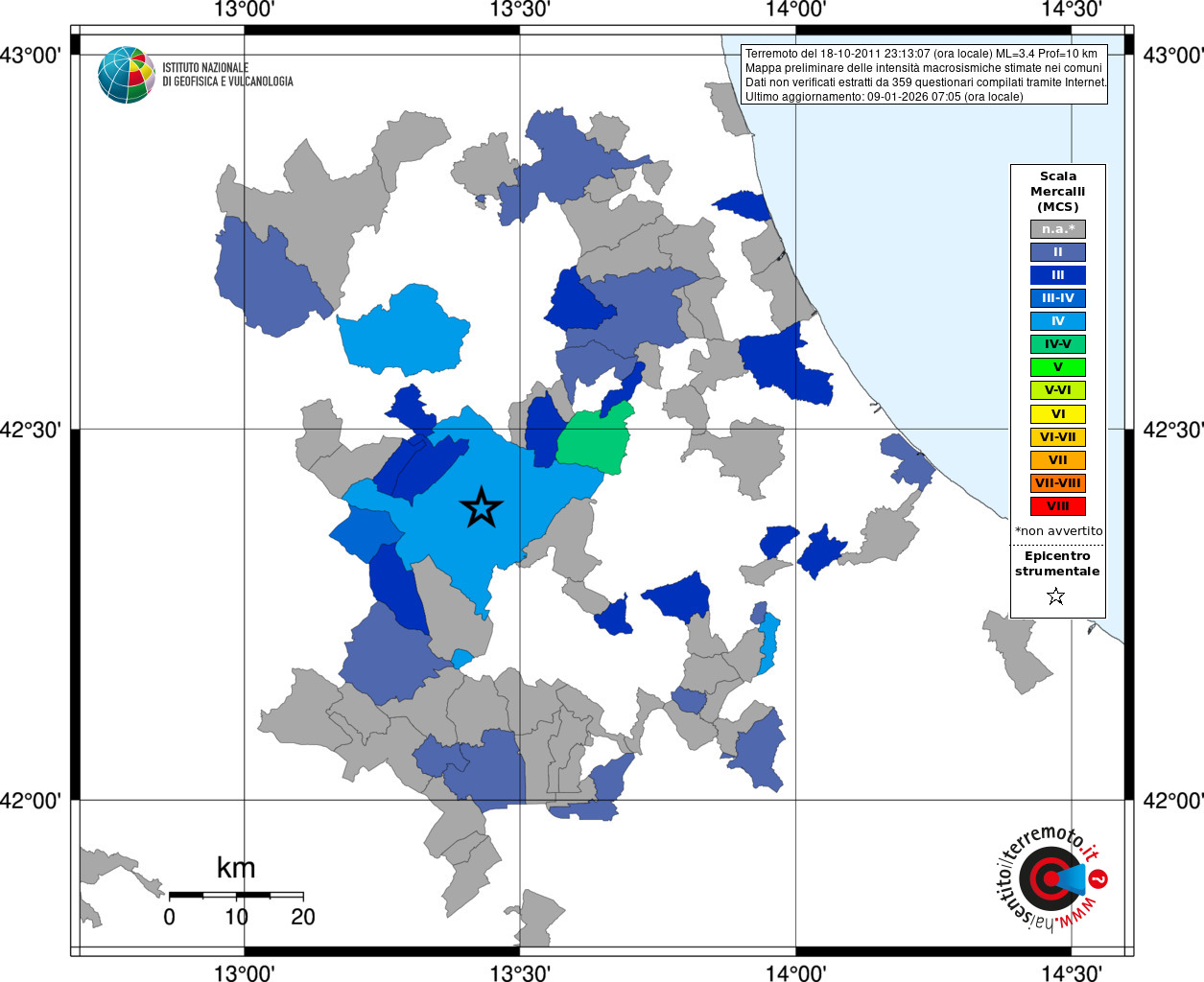Click 'ISTITUTO NAZIONALE DI GEOFISICA E VULCANOLOGIA' text
The image size is (1204, 982).
click(x=227, y=75)
